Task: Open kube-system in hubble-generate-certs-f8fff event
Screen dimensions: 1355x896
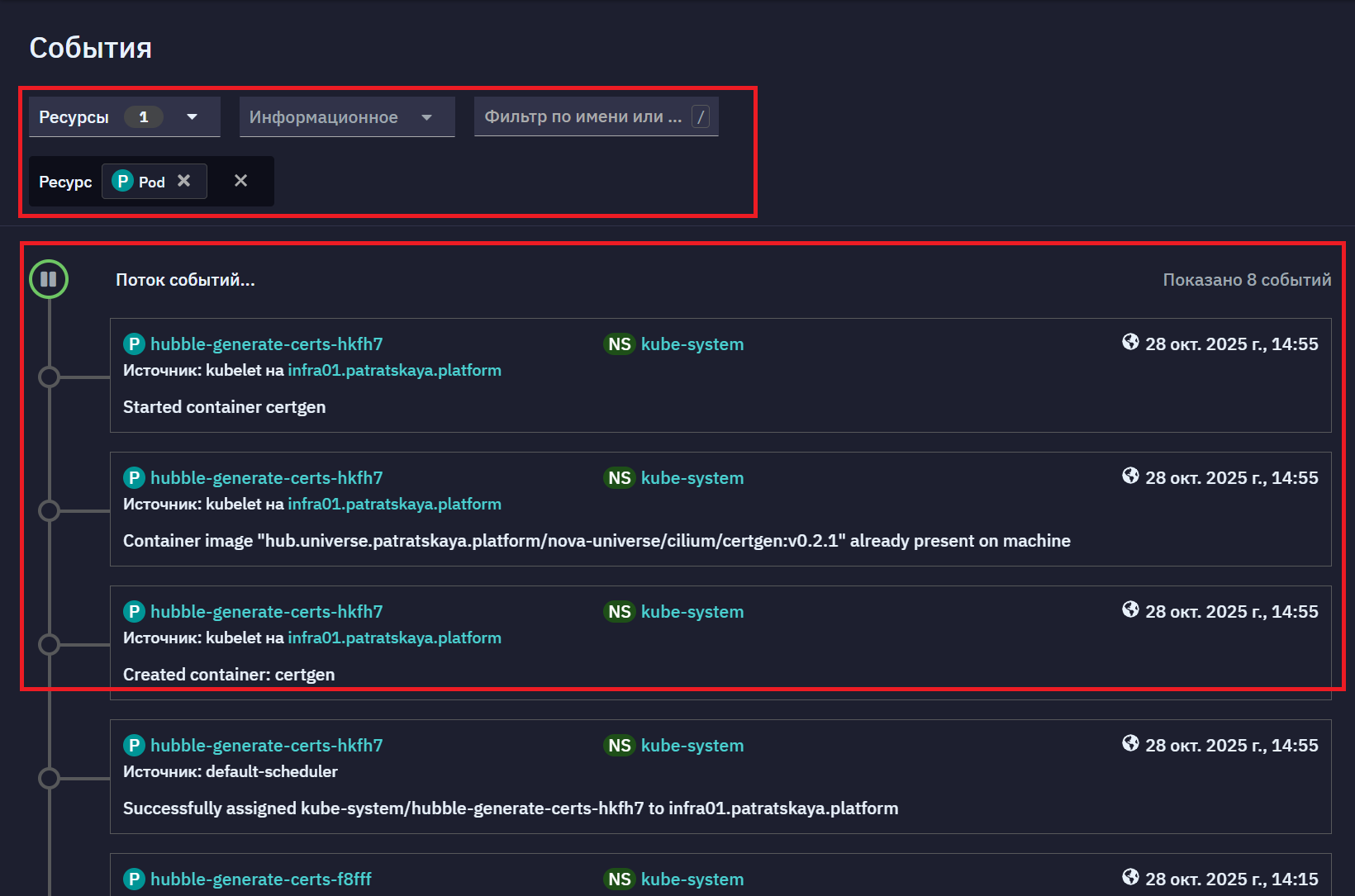Action: tap(692, 879)
